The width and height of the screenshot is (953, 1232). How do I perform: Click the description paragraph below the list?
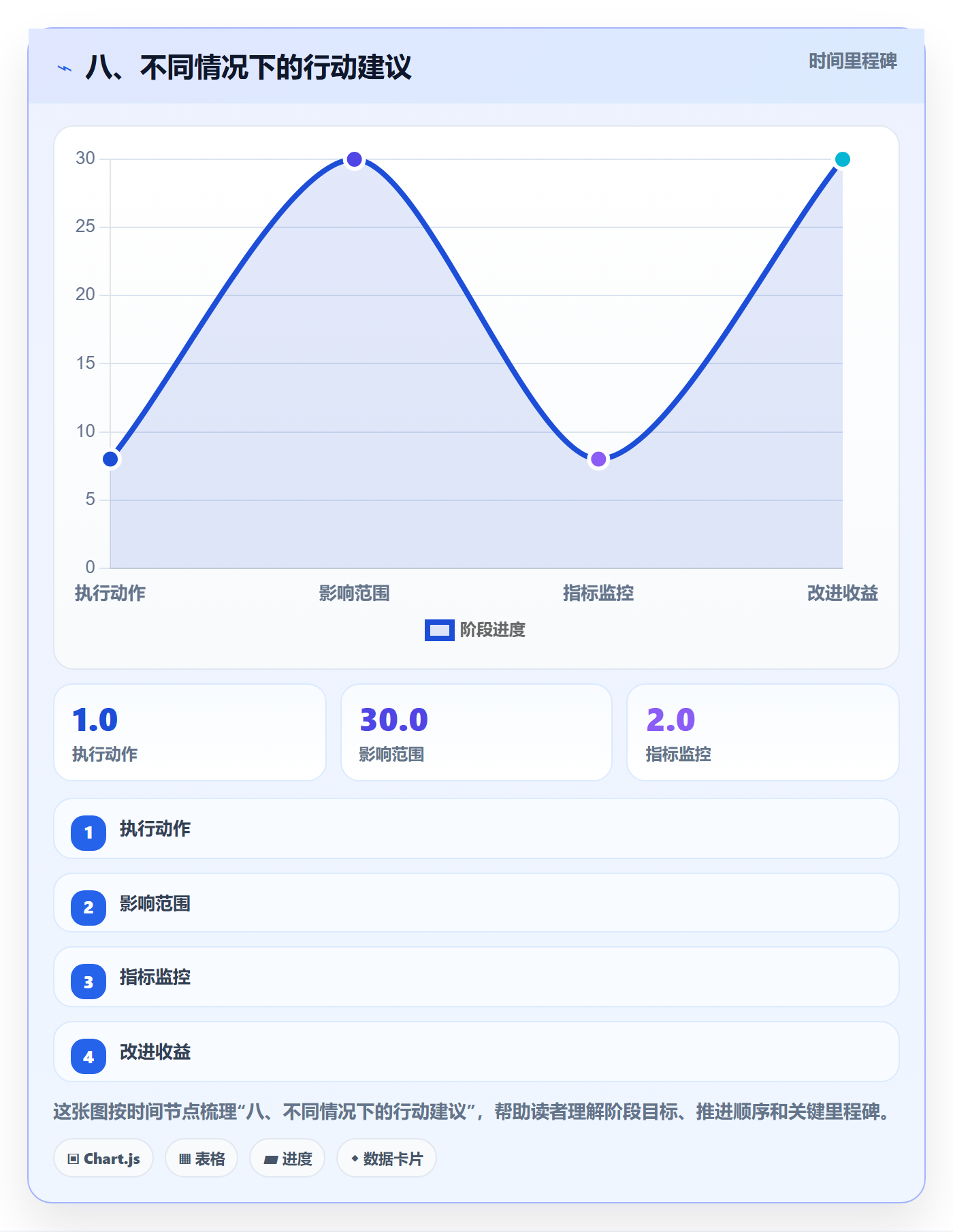coord(473,1112)
